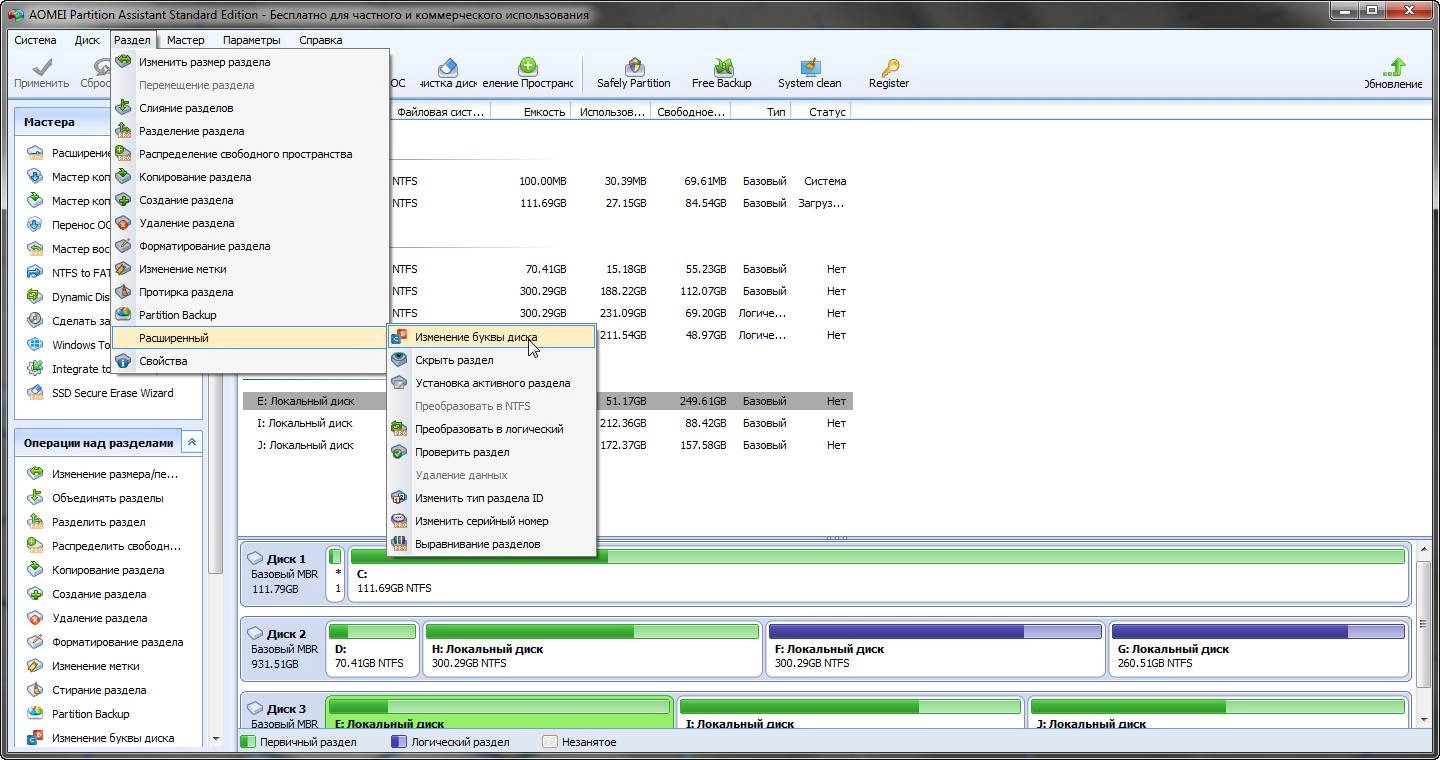Select Удаление раздела in menu
This screenshot has height=760, width=1440.
(250, 223)
